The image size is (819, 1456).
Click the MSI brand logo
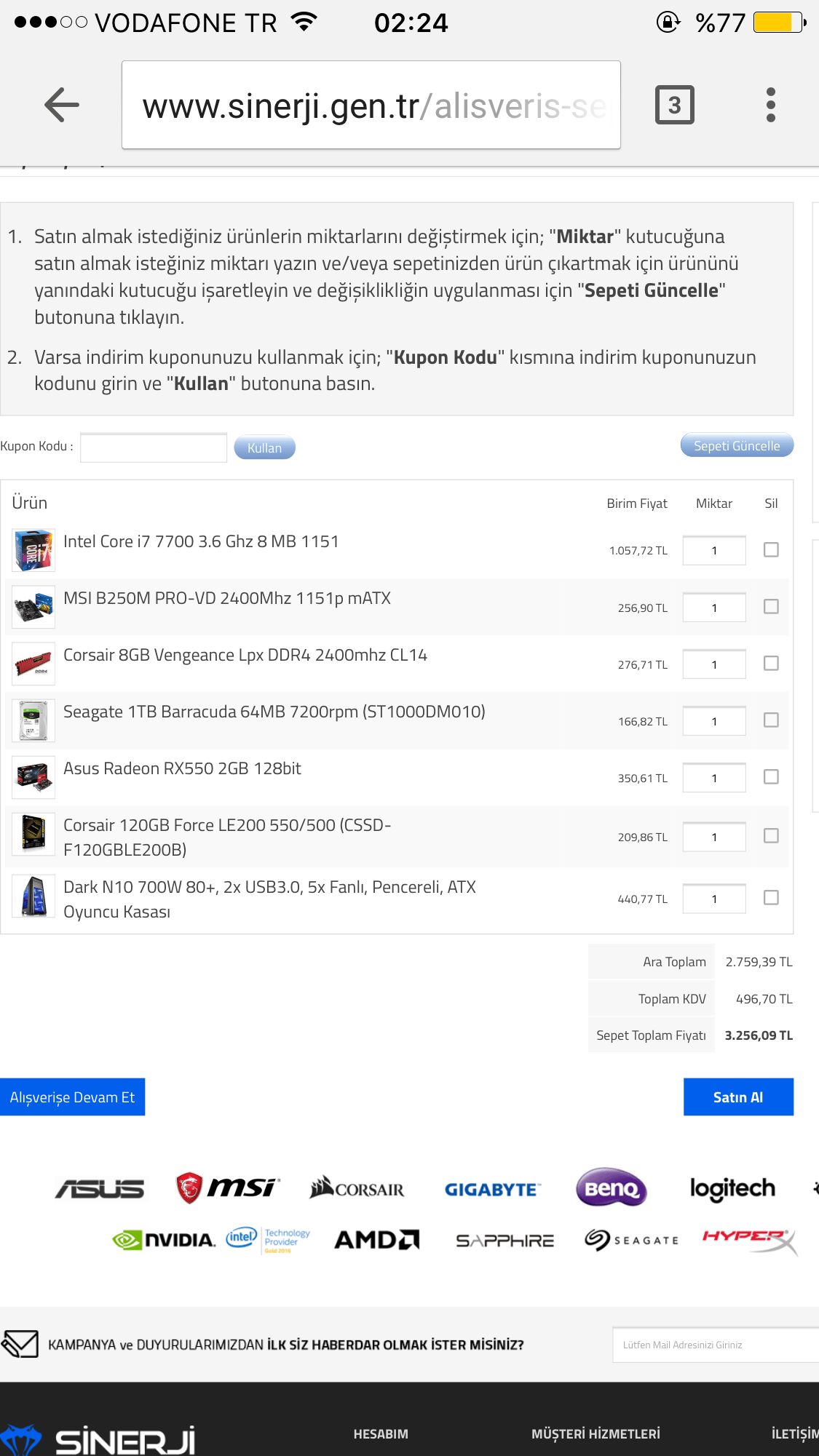pyautogui.click(x=227, y=1188)
